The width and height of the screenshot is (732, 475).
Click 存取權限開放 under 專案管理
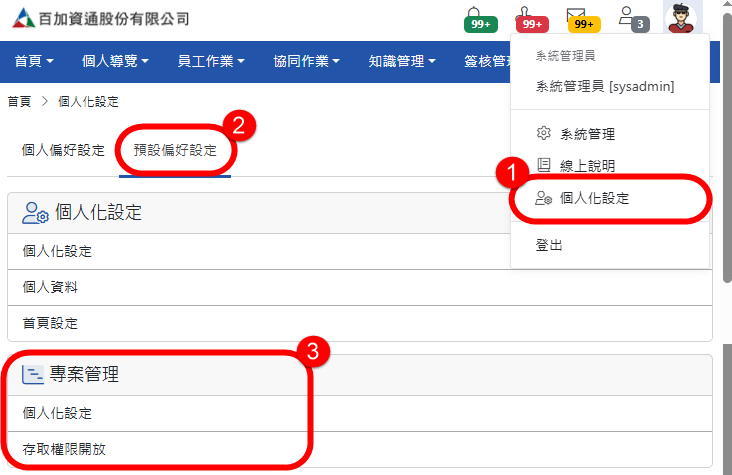tap(64, 449)
